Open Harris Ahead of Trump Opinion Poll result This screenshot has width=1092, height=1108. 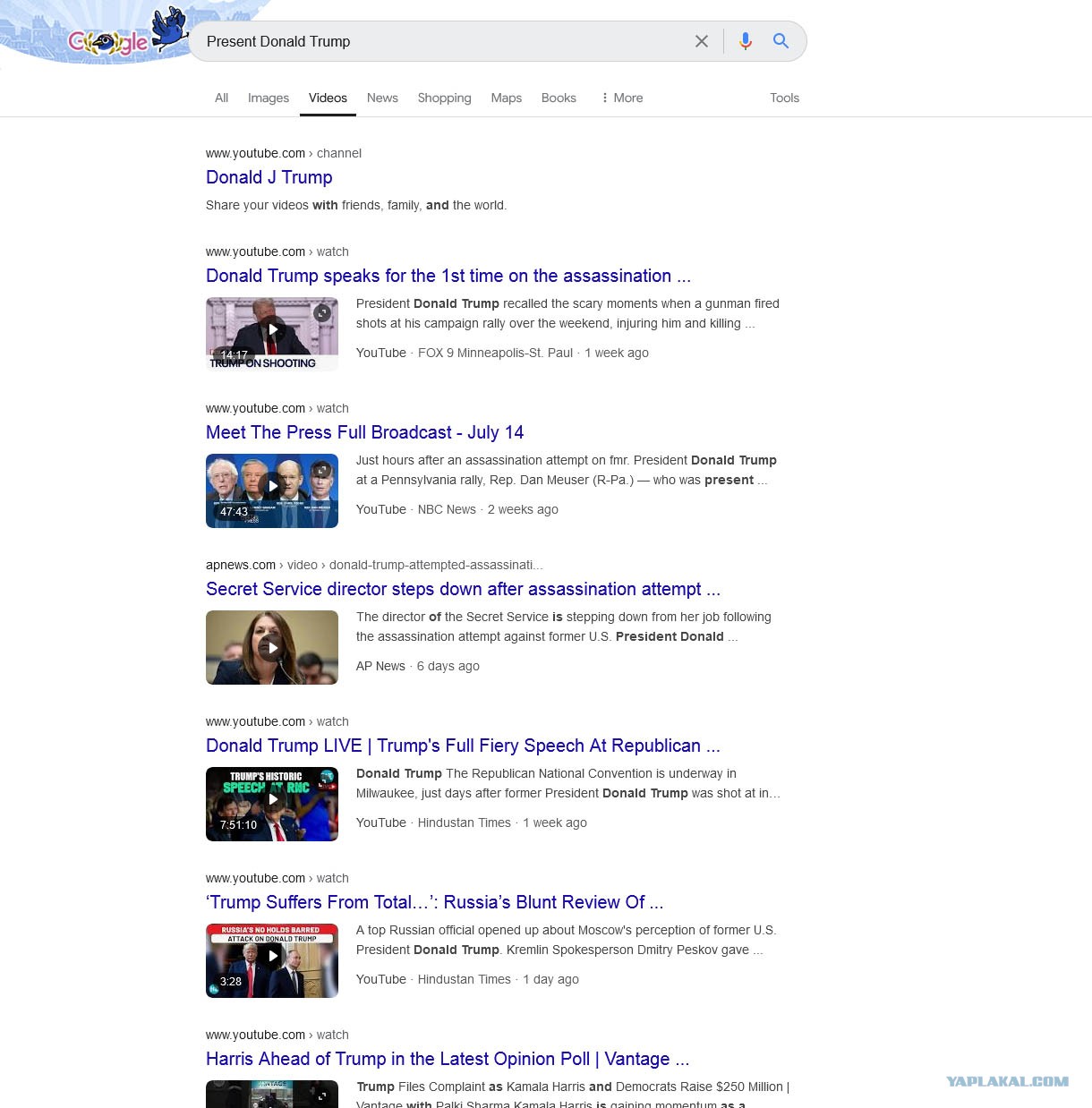point(448,1059)
